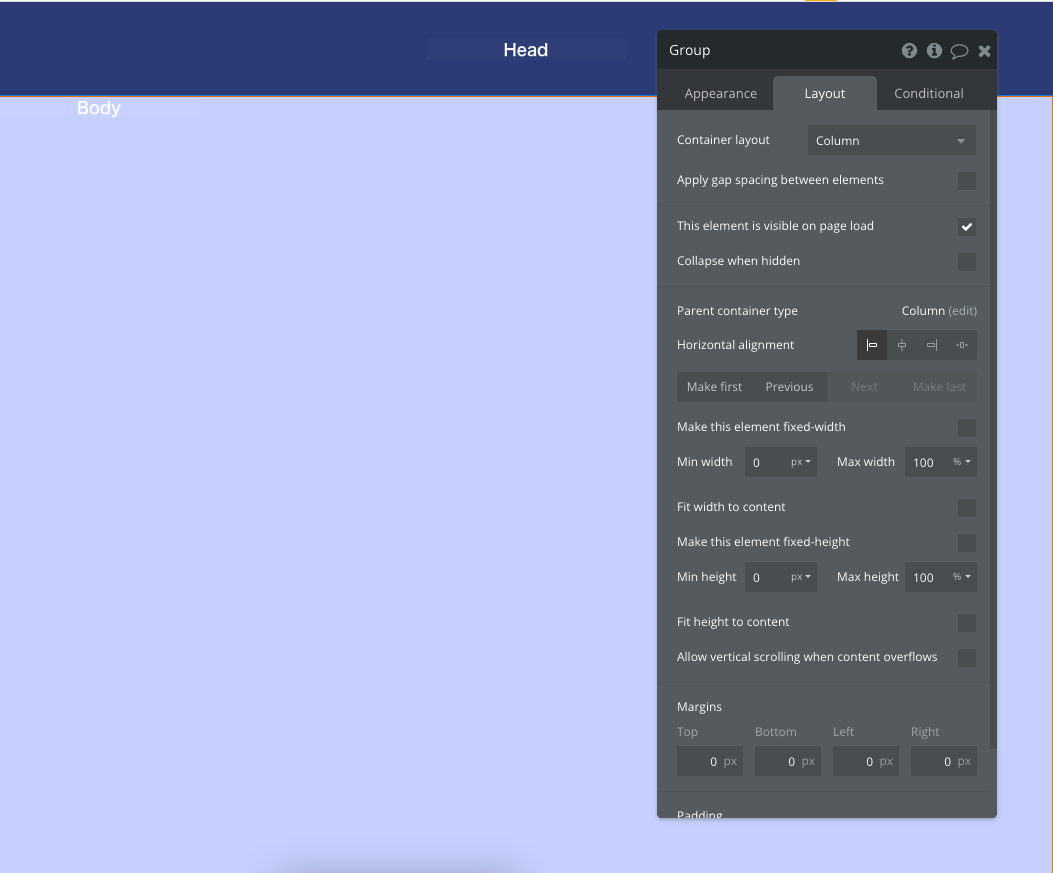Close the Group property panel
This screenshot has height=873, width=1053.
point(984,51)
